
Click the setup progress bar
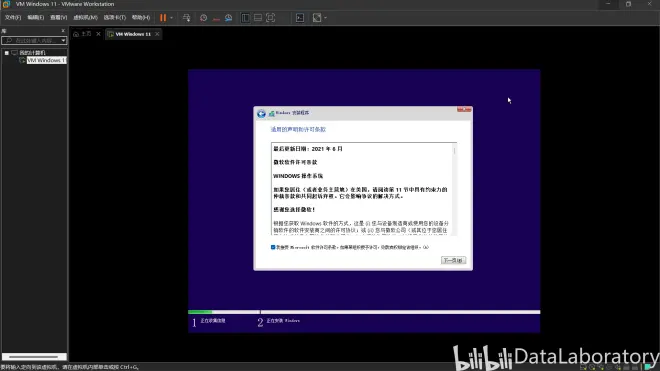(364, 312)
